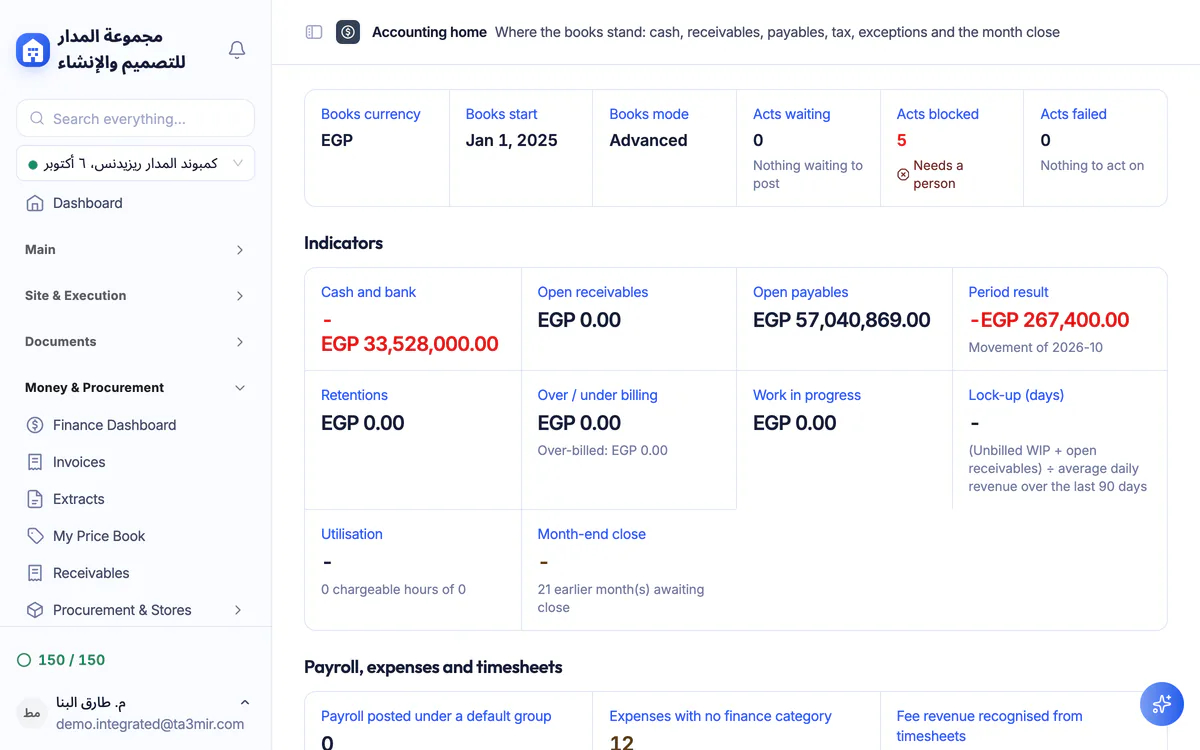This screenshot has width=1200, height=750.
Task: Click the 150 / 150 credits indicator
Action: click(x=61, y=660)
